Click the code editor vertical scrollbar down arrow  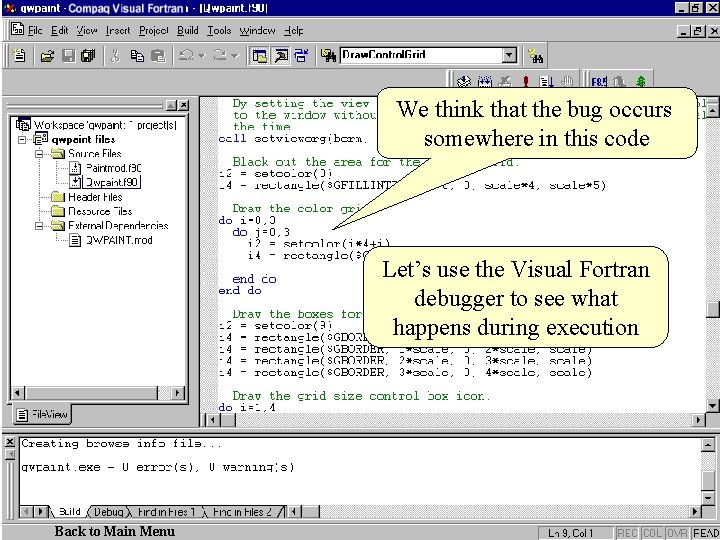pyautogui.click(x=712, y=405)
